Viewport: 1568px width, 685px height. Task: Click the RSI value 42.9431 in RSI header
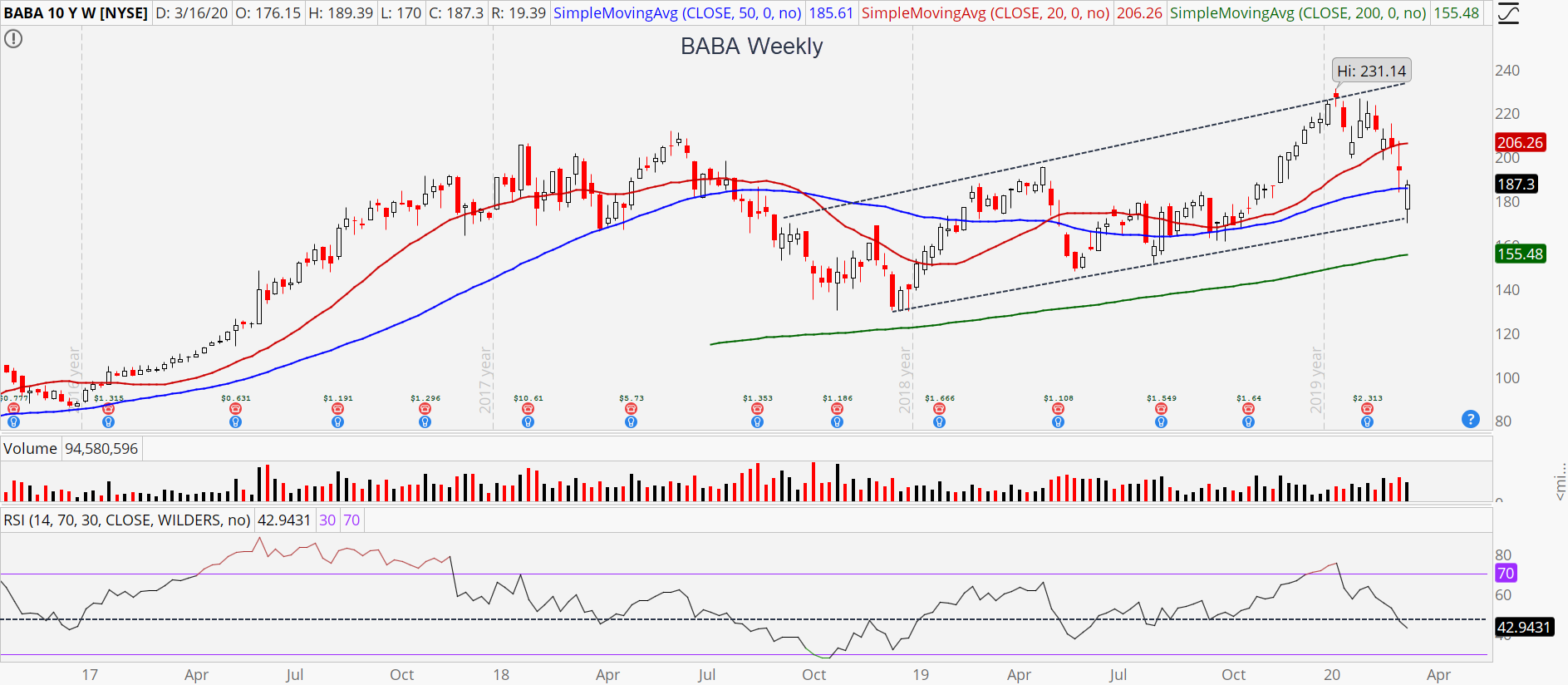click(x=284, y=520)
